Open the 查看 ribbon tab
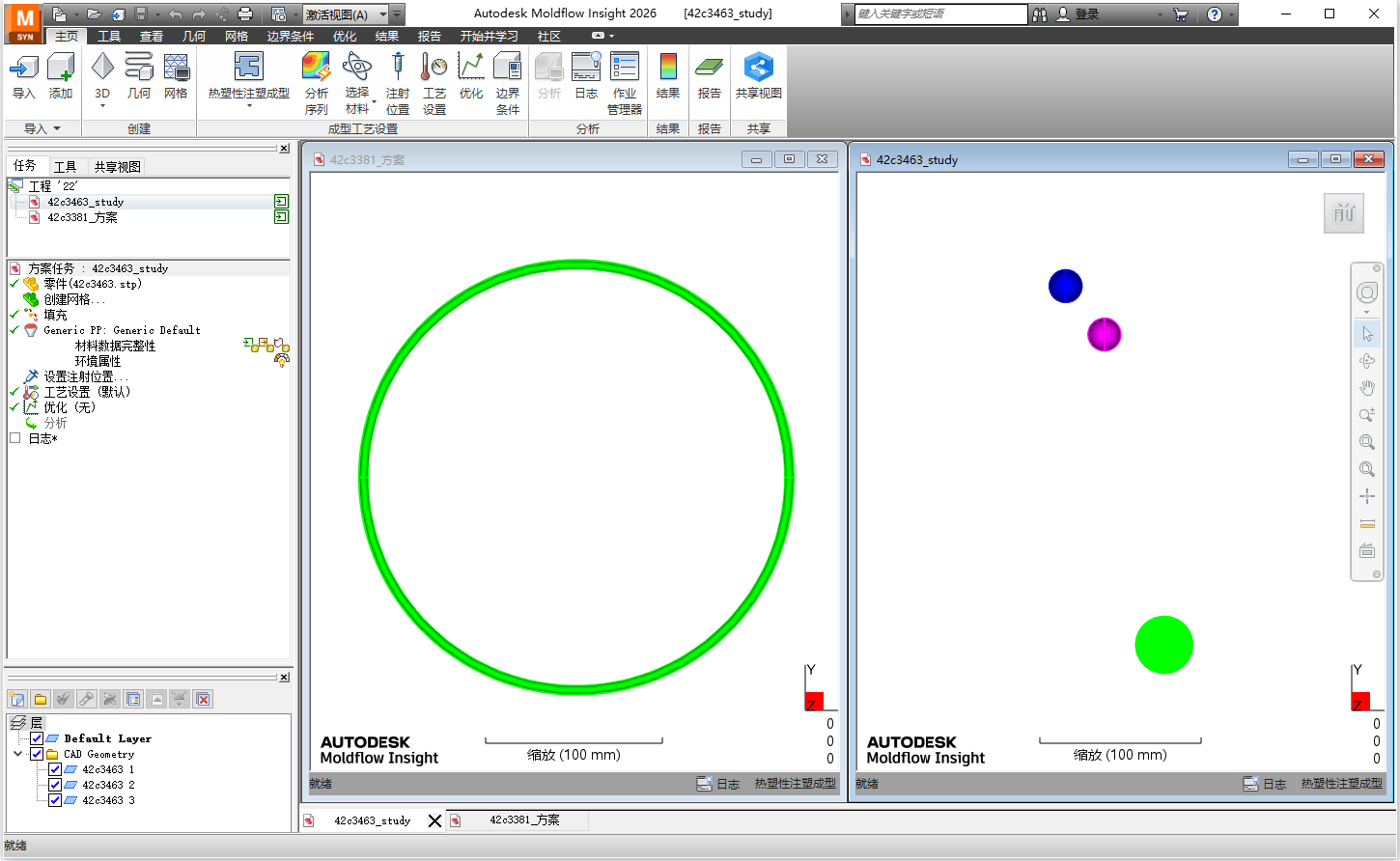The image size is (1400, 861). click(x=152, y=36)
